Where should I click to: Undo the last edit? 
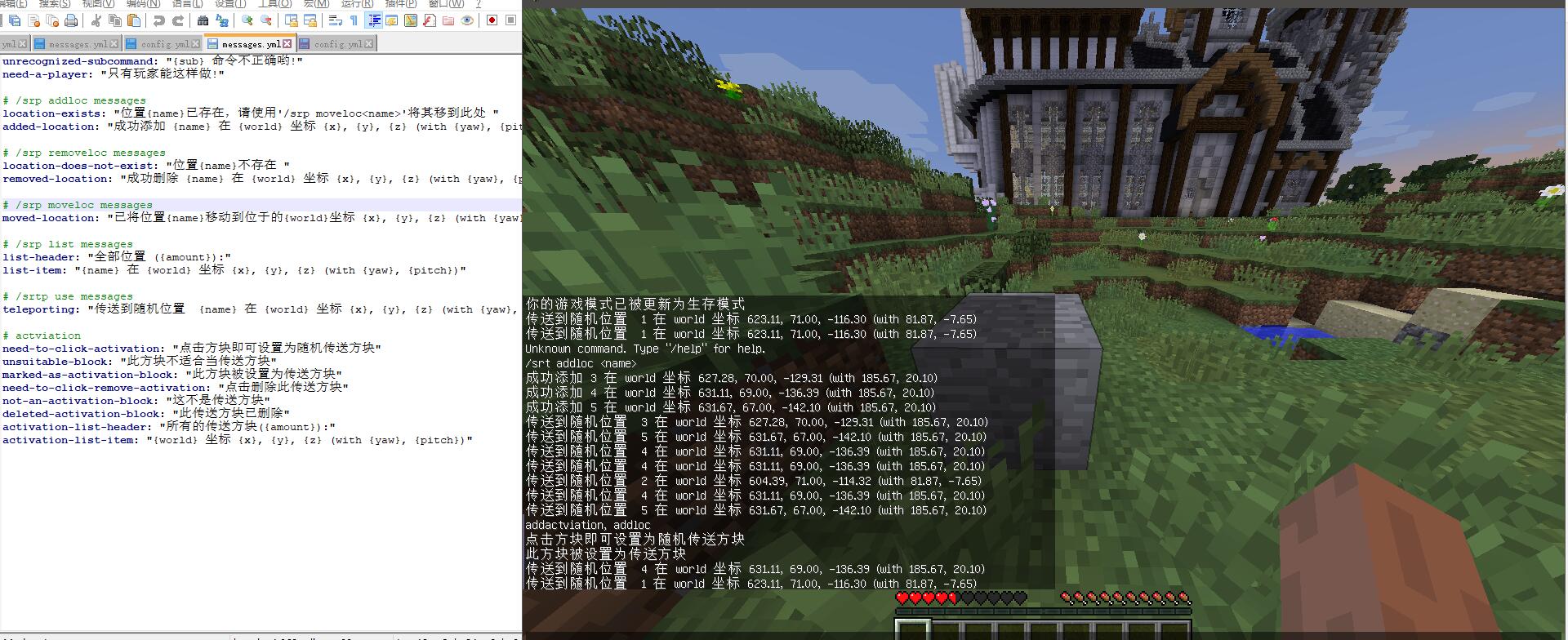coord(159,20)
